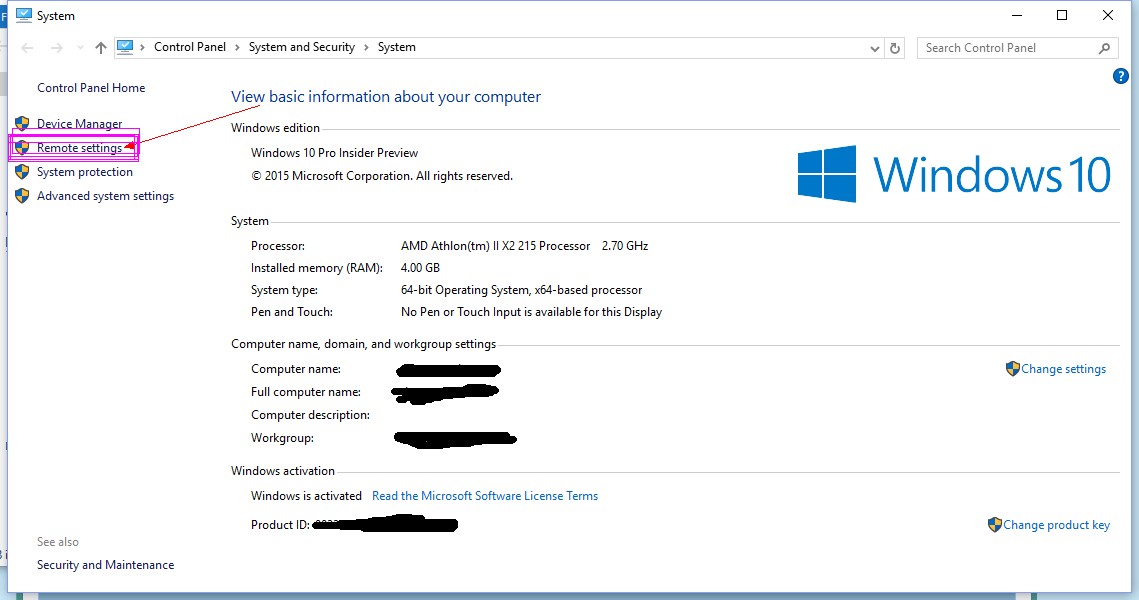The height and width of the screenshot is (600, 1139).
Task: Click the shield icon beside Device Manager
Action: [22, 124]
